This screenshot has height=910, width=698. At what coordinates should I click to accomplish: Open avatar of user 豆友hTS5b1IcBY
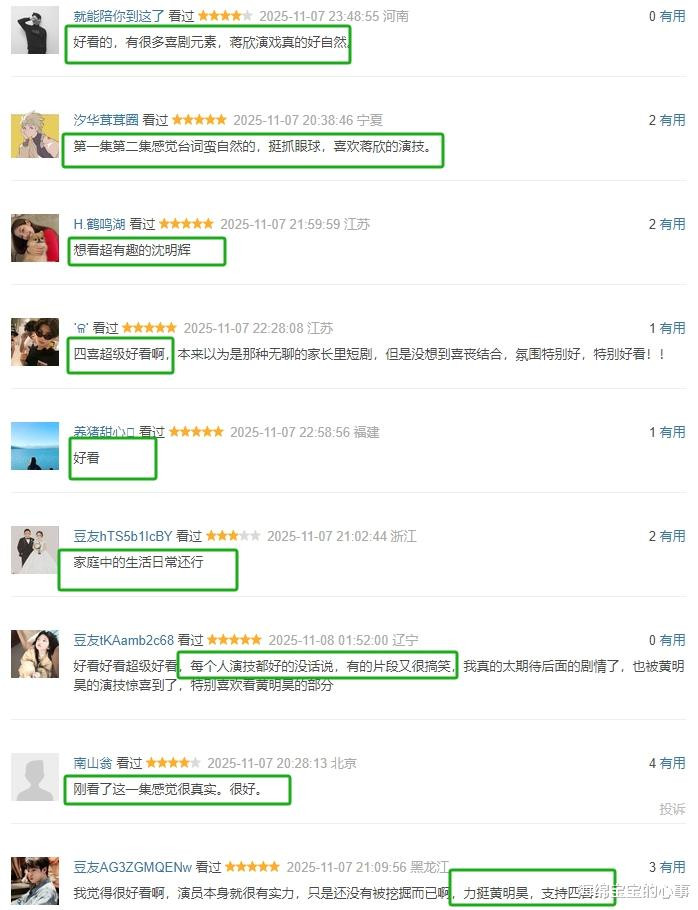35,550
